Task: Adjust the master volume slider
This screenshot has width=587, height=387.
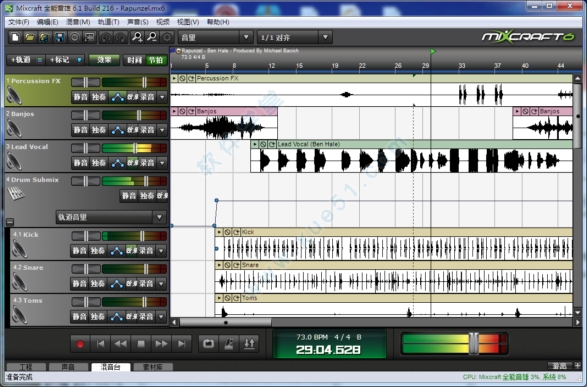Action: point(474,343)
